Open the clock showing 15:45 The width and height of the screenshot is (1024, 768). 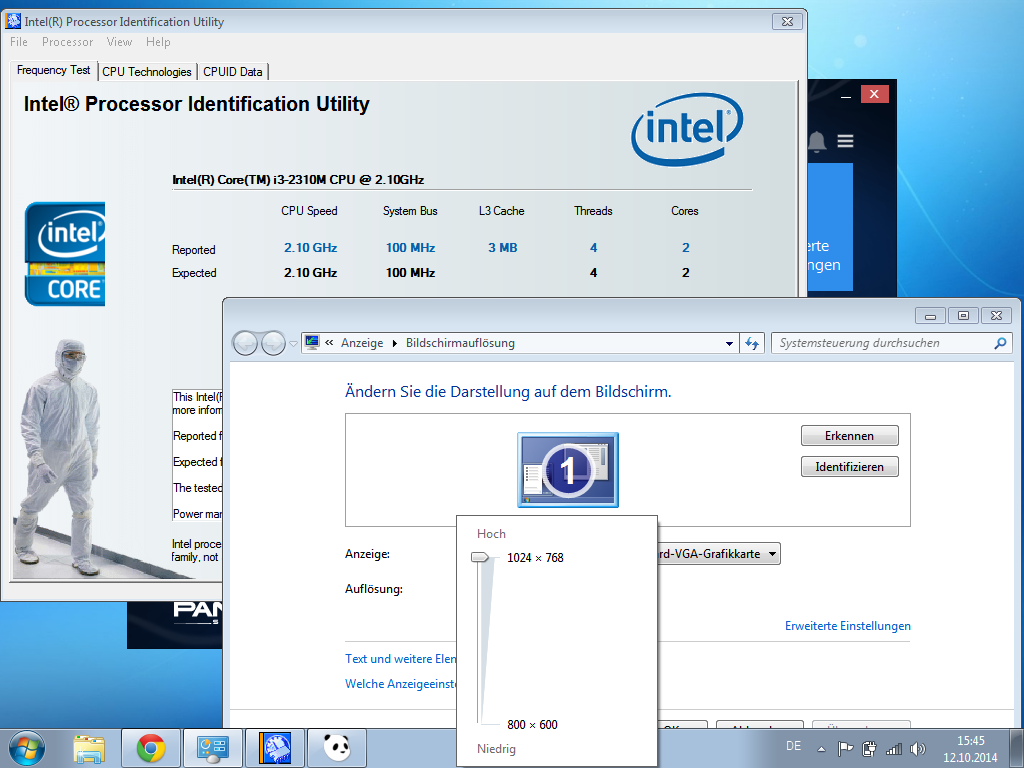970,749
